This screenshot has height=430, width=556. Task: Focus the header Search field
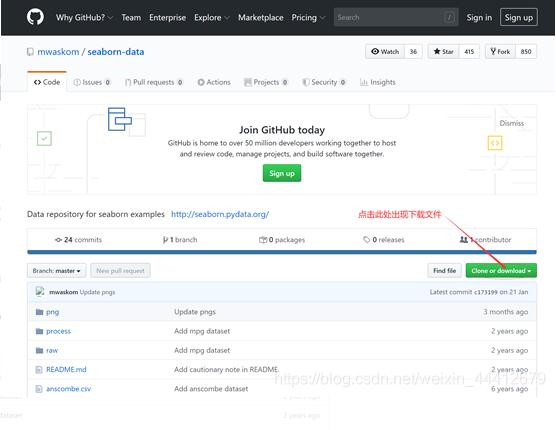coord(396,17)
